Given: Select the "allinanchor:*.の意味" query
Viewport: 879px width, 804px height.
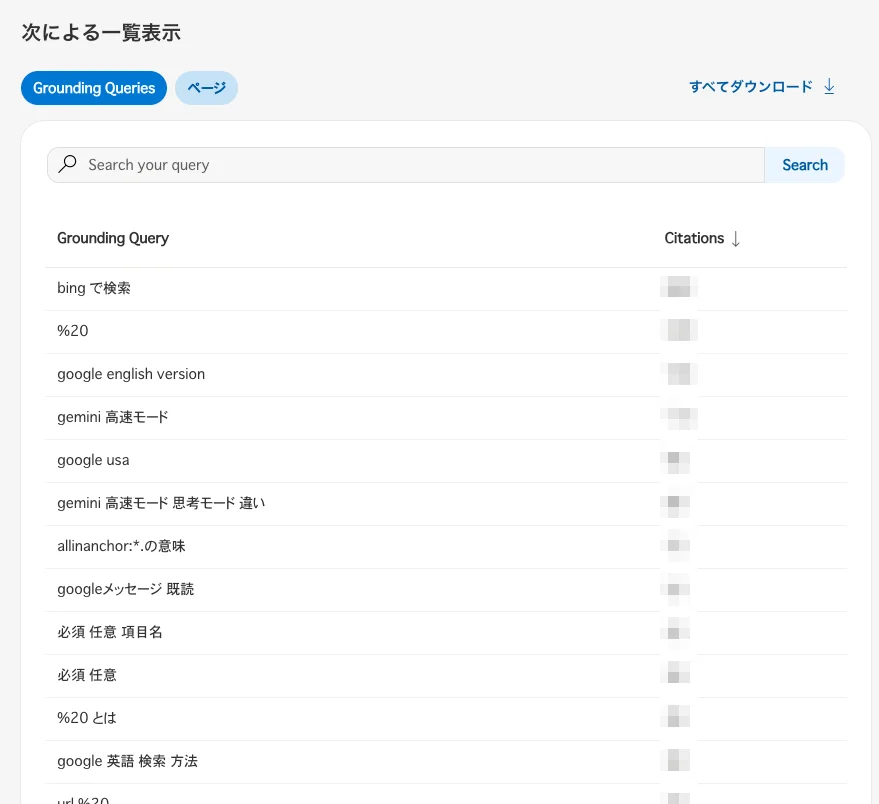Looking at the screenshot, I should point(121,546).
